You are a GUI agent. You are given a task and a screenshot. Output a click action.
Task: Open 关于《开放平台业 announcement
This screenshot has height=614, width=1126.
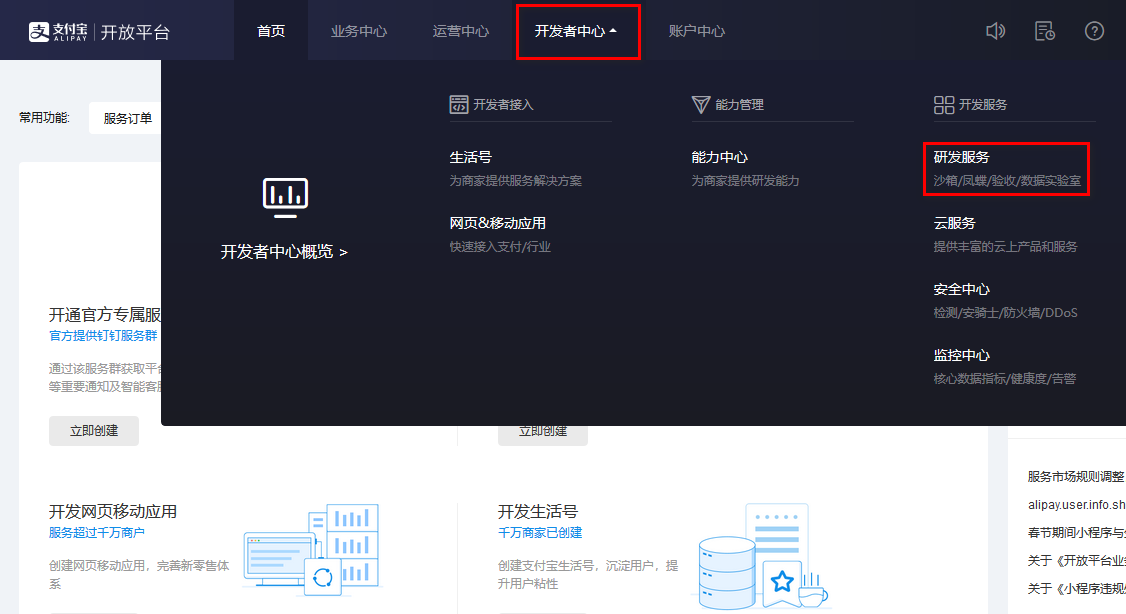point(1076,561)
